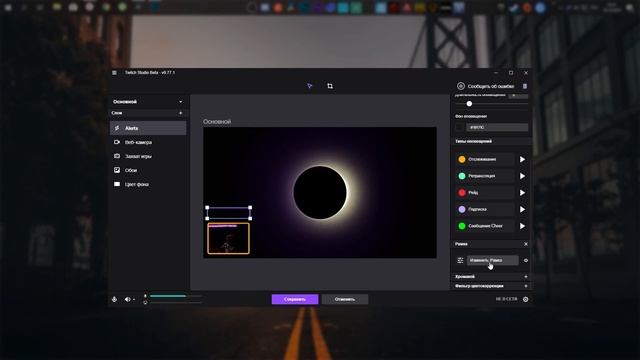Toggle Рамка visibility eye icon
640x360 pixels.
pos(526,260)
